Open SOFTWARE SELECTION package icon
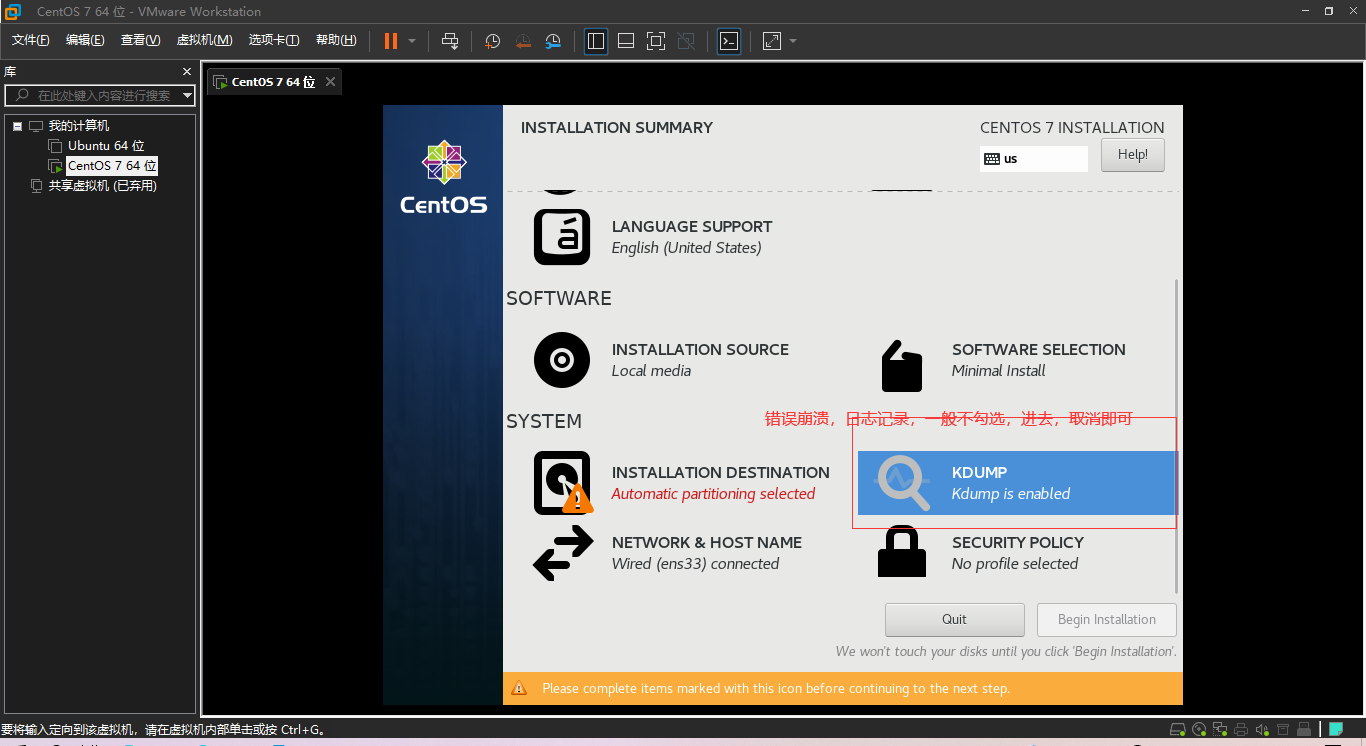1366x746 pixels. tap(902, 366)
